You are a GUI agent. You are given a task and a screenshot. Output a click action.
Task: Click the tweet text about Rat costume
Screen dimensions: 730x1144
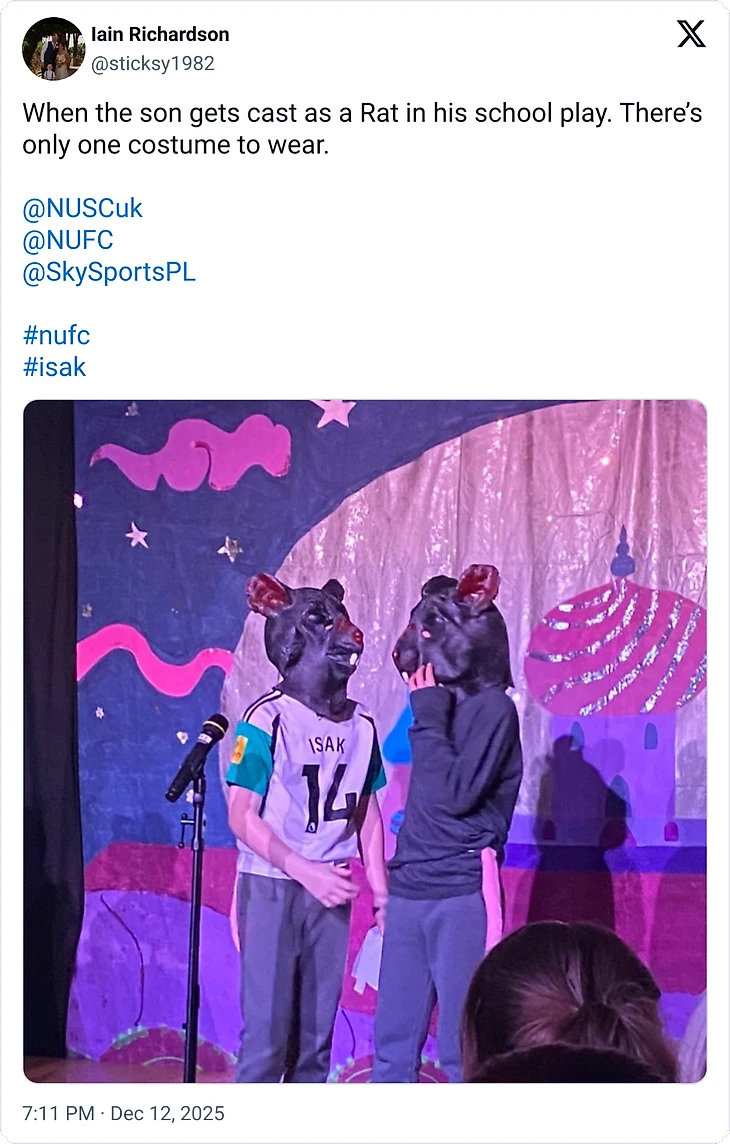[362, 129]
